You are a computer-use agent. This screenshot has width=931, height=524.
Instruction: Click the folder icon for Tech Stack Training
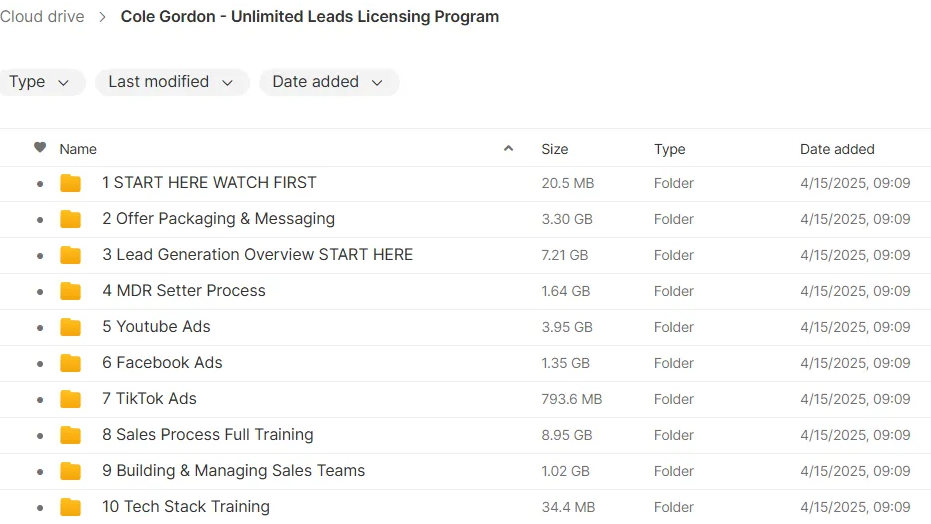point(70,507)
